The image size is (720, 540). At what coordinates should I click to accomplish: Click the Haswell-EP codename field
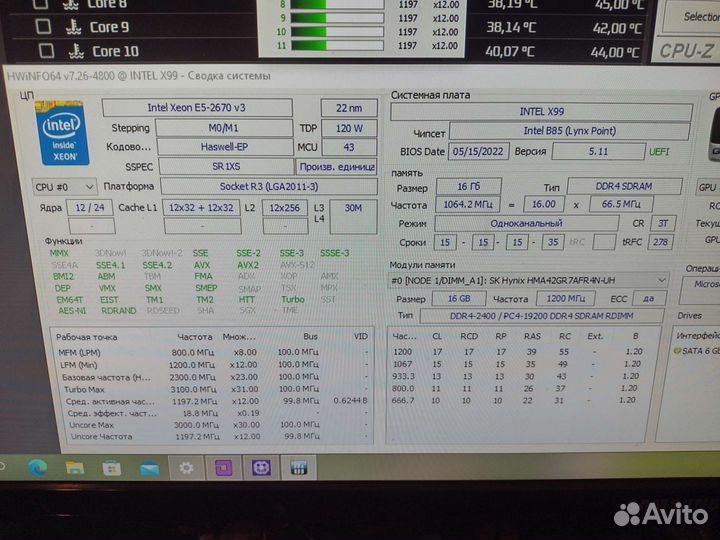pos(225,147)
